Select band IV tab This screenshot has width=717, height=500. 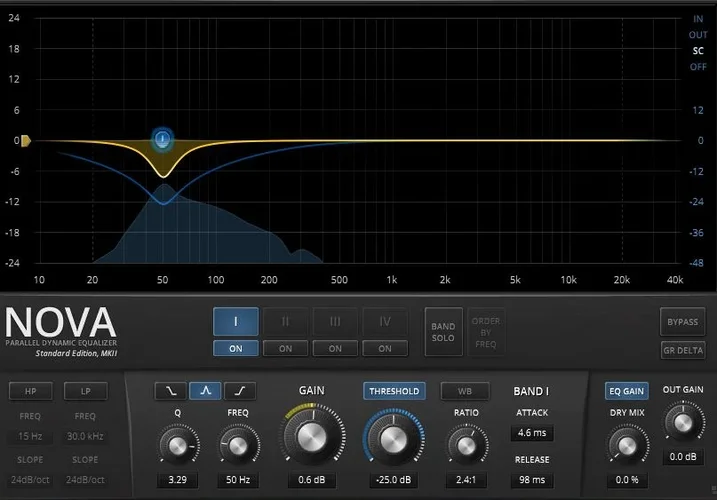point(385,322)
